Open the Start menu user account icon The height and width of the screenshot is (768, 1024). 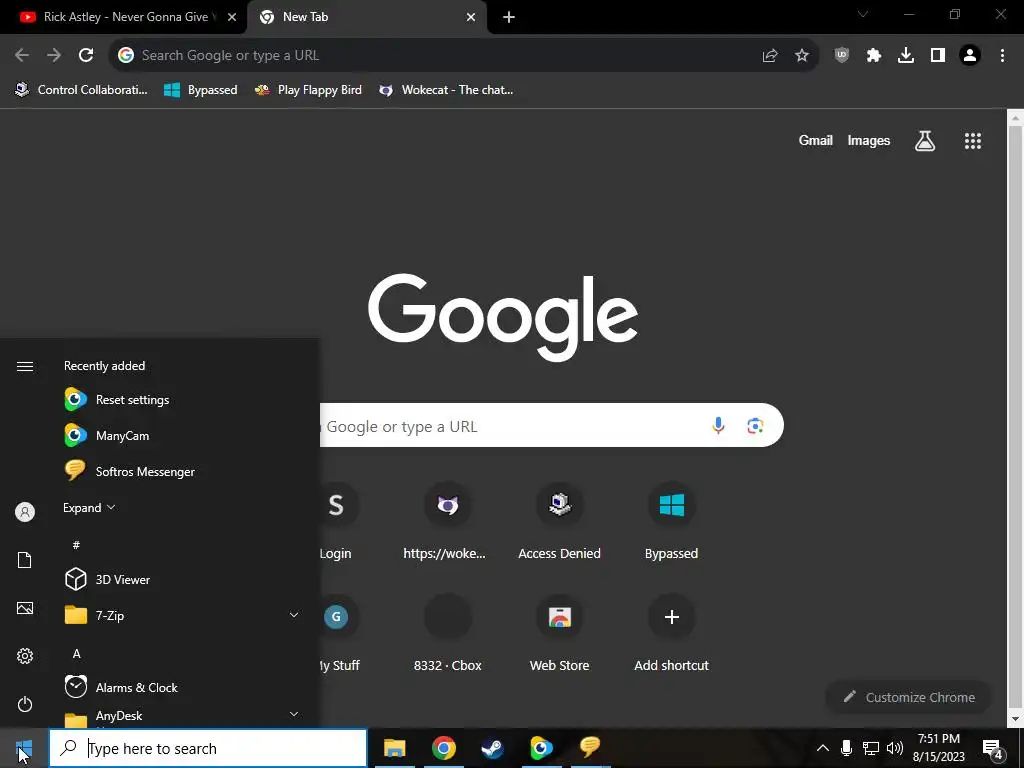25,512
